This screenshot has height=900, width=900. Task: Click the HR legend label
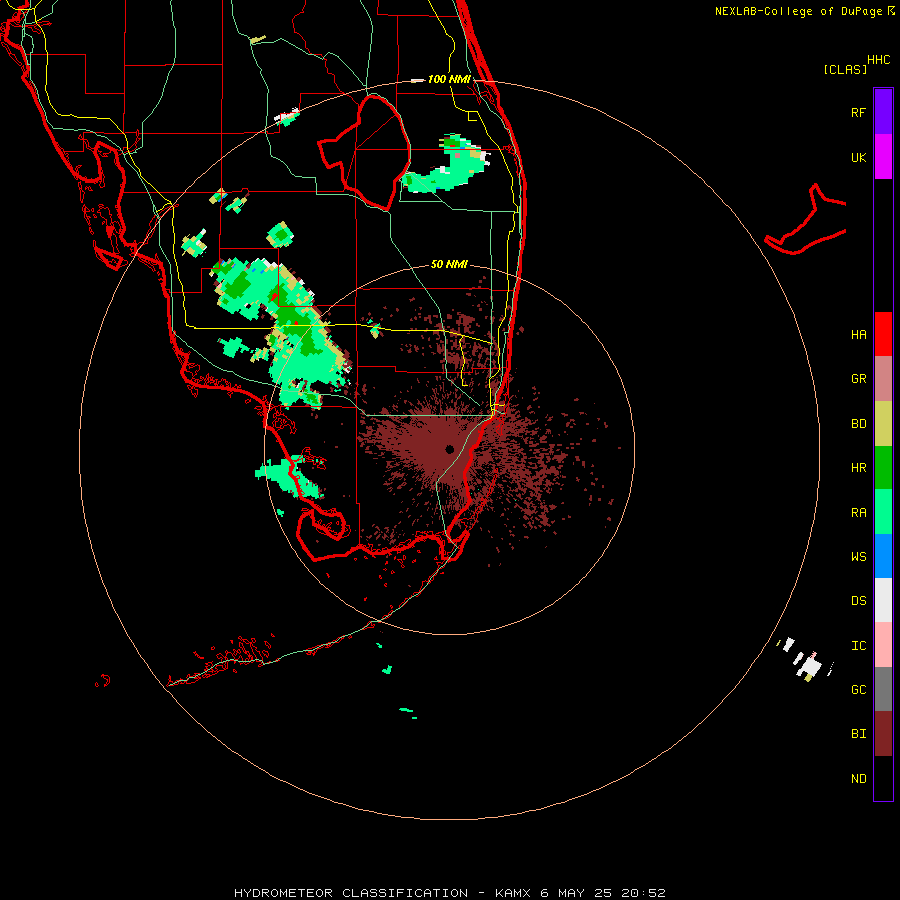[x=858, y=468]
